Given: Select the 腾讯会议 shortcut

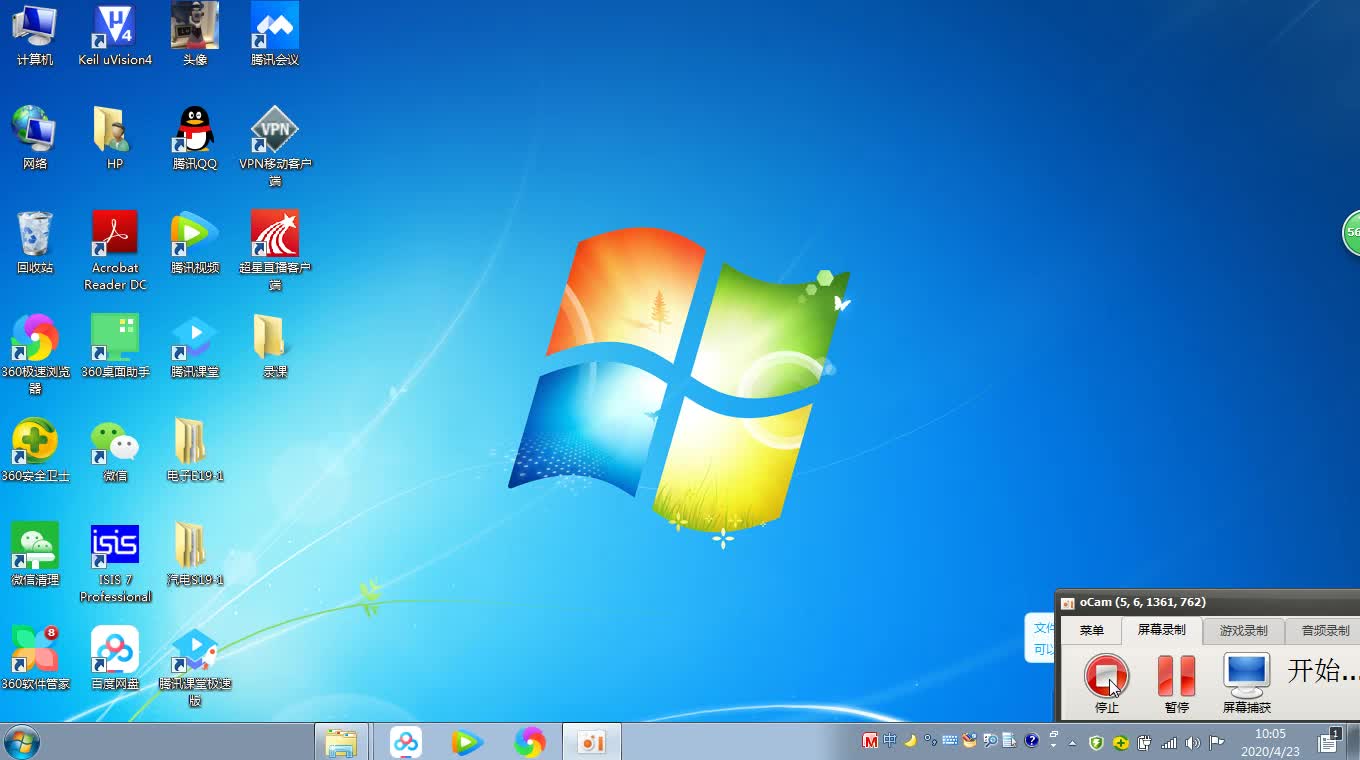Looking at the screenshot, I should [275, 35].
